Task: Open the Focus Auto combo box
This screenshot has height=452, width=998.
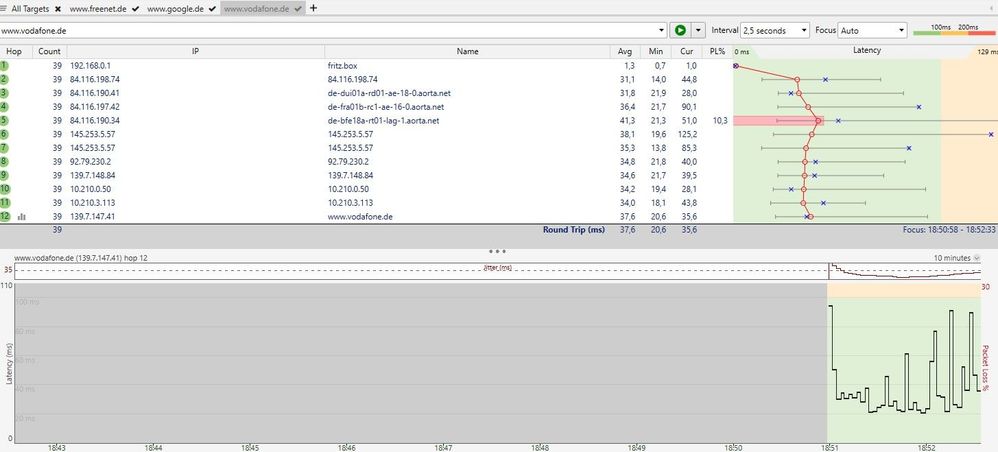Action: click(872, 30)
